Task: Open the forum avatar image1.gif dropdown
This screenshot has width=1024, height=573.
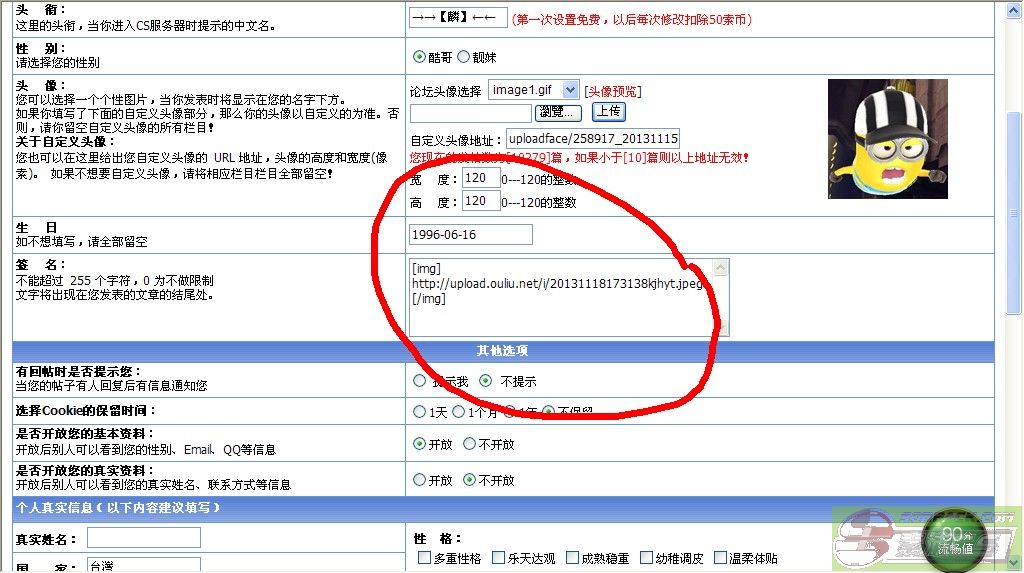Action: (533, 90)
